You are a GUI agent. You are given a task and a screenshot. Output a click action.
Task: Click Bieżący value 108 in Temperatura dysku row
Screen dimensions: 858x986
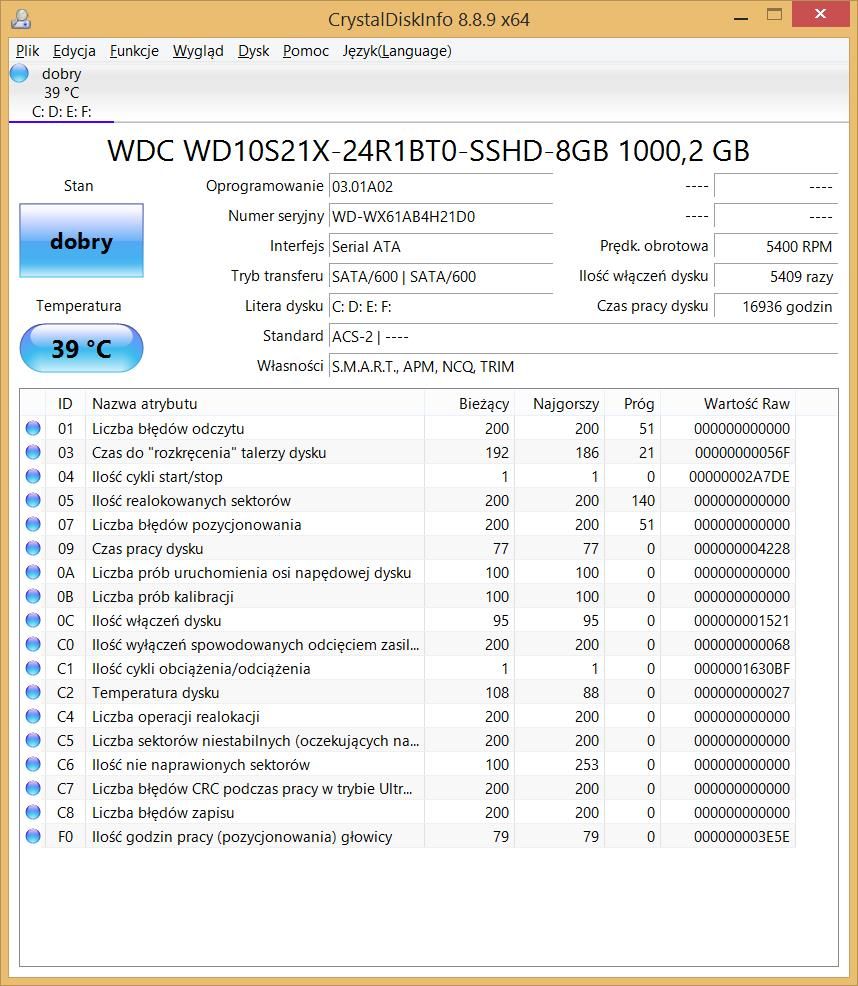click(497, 693)
